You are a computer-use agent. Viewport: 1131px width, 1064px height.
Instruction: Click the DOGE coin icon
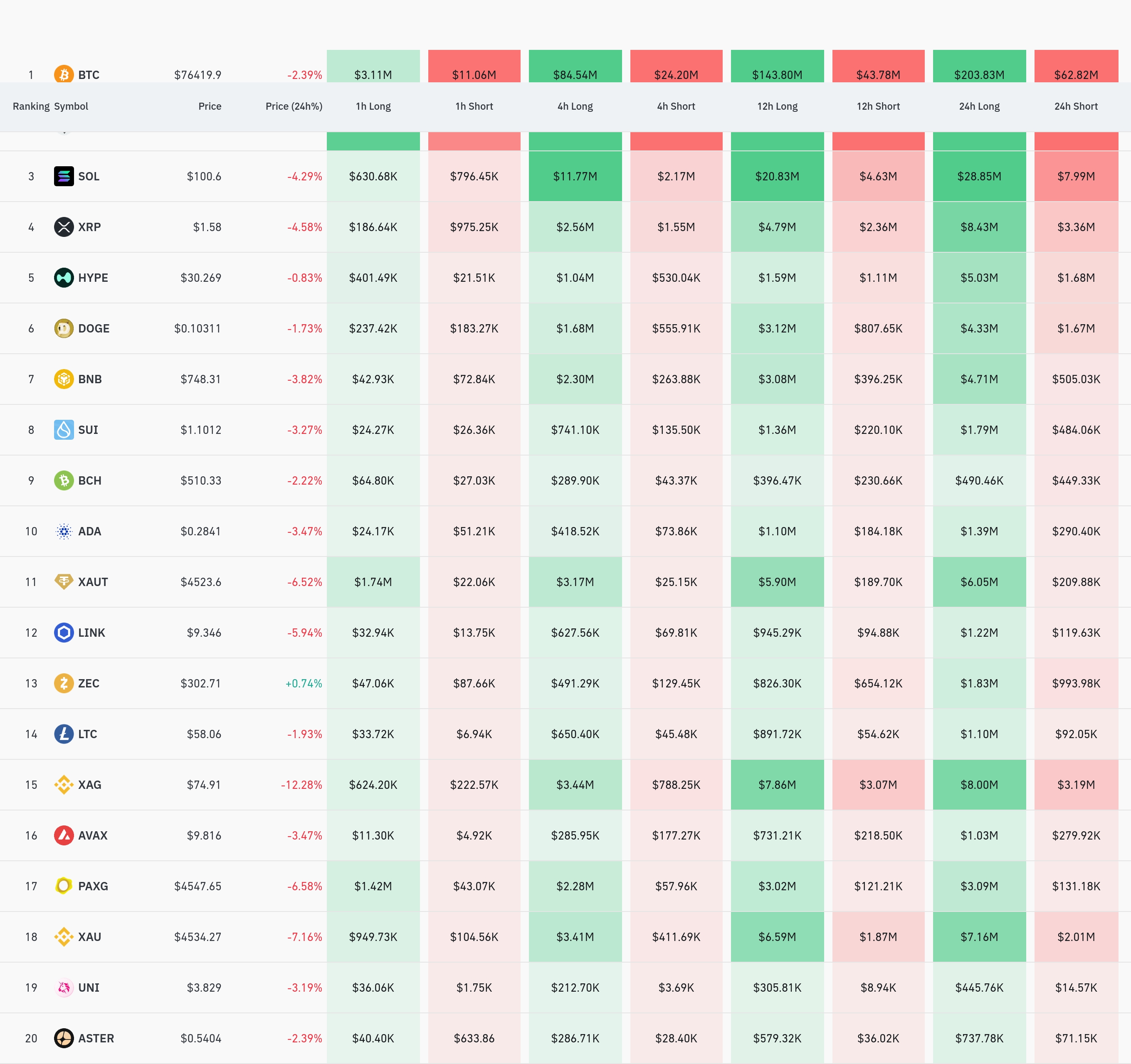pyautogui.click(x=64, y=328)
